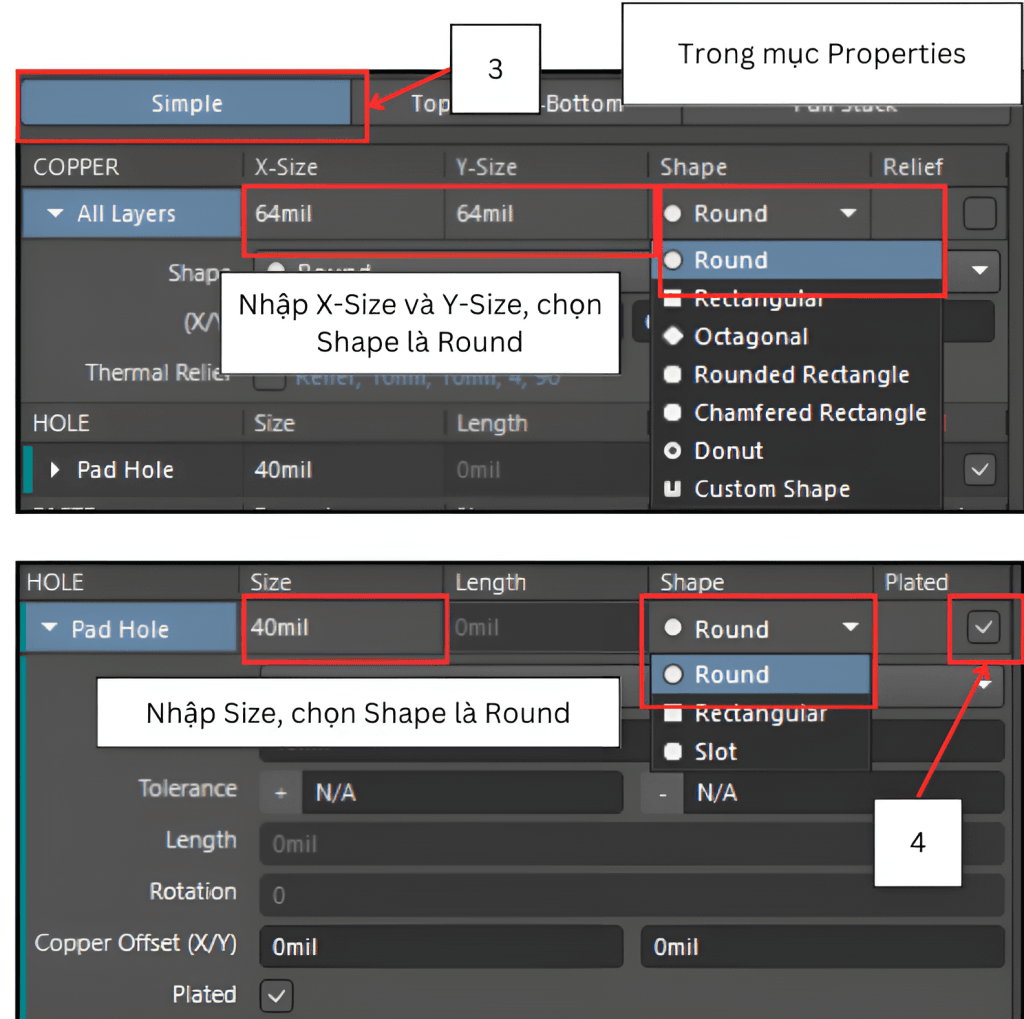Open the copper Shape Round dropdown
This screenshot has height=1019, width=1024.
click(762, 214)
